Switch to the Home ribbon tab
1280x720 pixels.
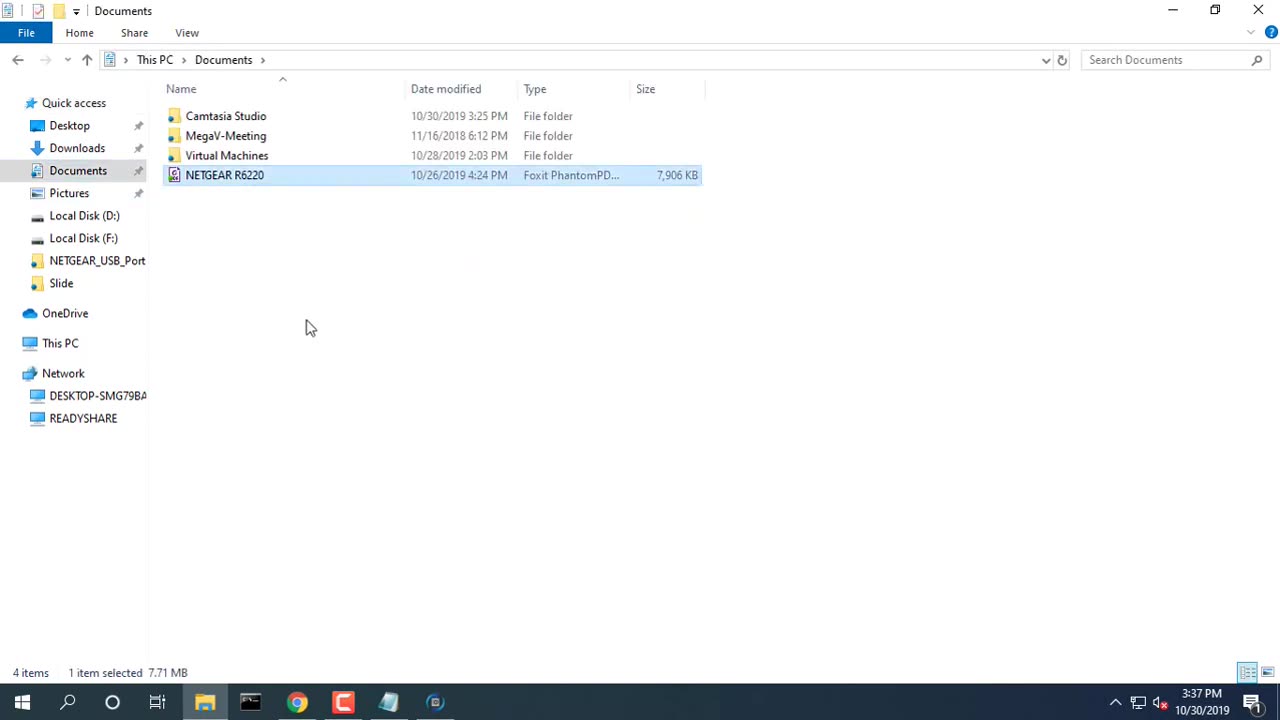pos(79,33)
